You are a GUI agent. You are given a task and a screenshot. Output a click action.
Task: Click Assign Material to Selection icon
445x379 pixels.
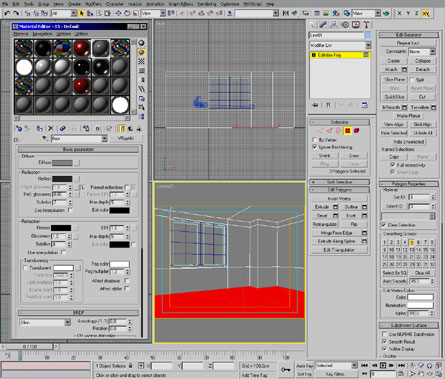click(x=39, y=128)
